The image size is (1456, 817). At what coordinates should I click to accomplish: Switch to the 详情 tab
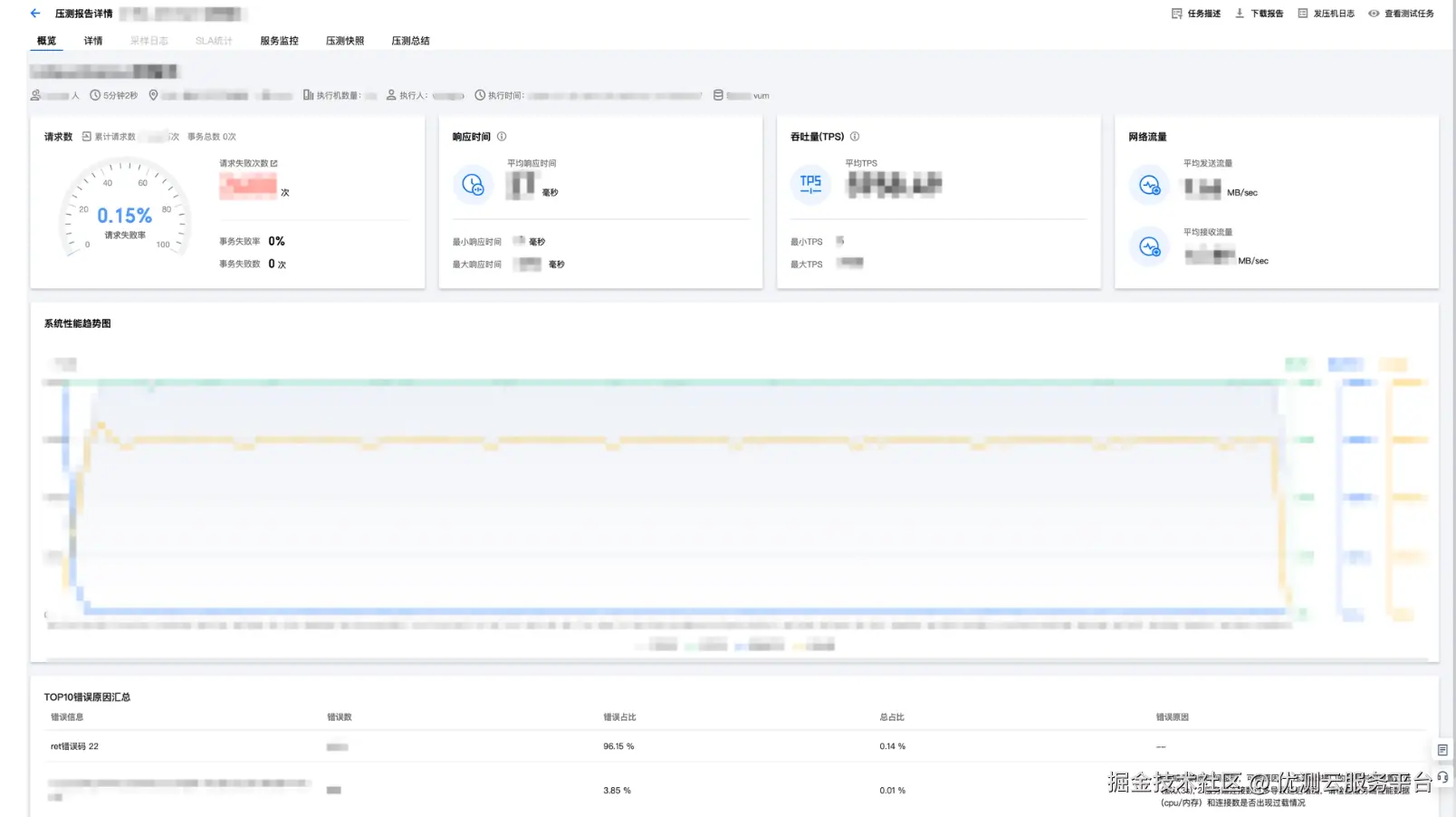coord(93,41)
